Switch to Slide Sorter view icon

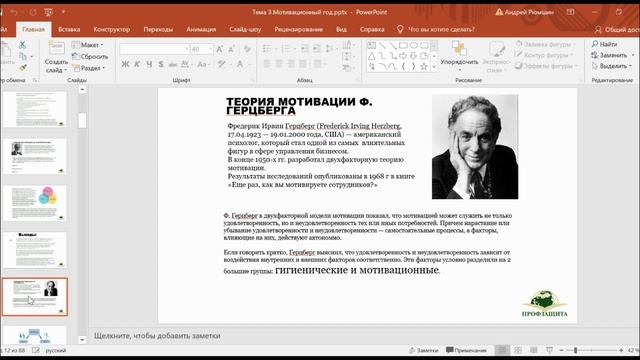[518, 350]
